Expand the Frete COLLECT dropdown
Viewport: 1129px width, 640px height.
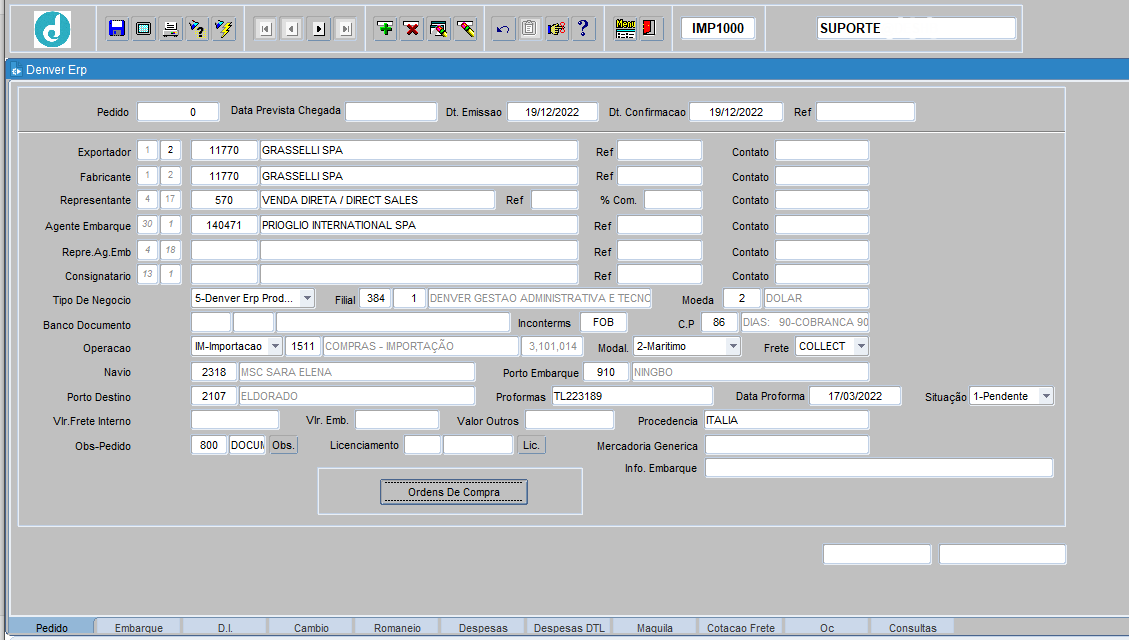861,346
